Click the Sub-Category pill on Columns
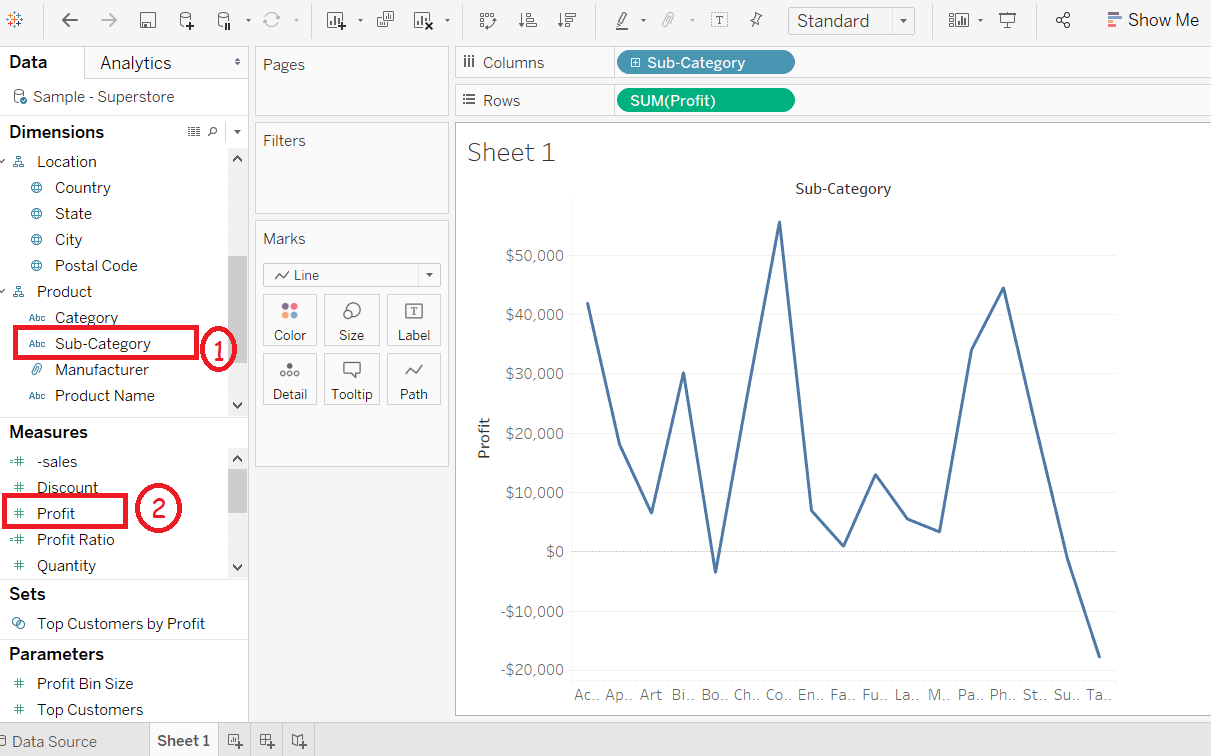1211x756 pixels. pyautogui.click(x=706, y=63)
